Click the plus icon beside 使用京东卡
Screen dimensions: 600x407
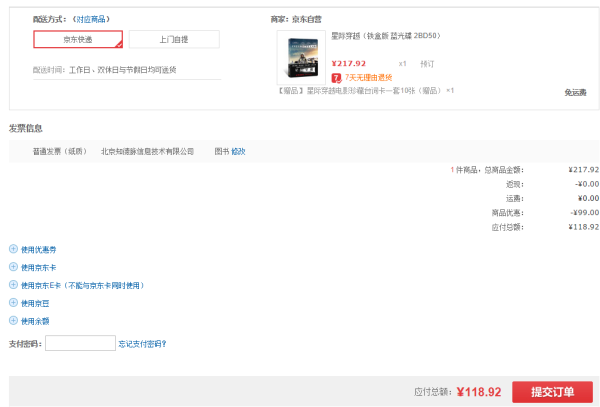(13, 267)
